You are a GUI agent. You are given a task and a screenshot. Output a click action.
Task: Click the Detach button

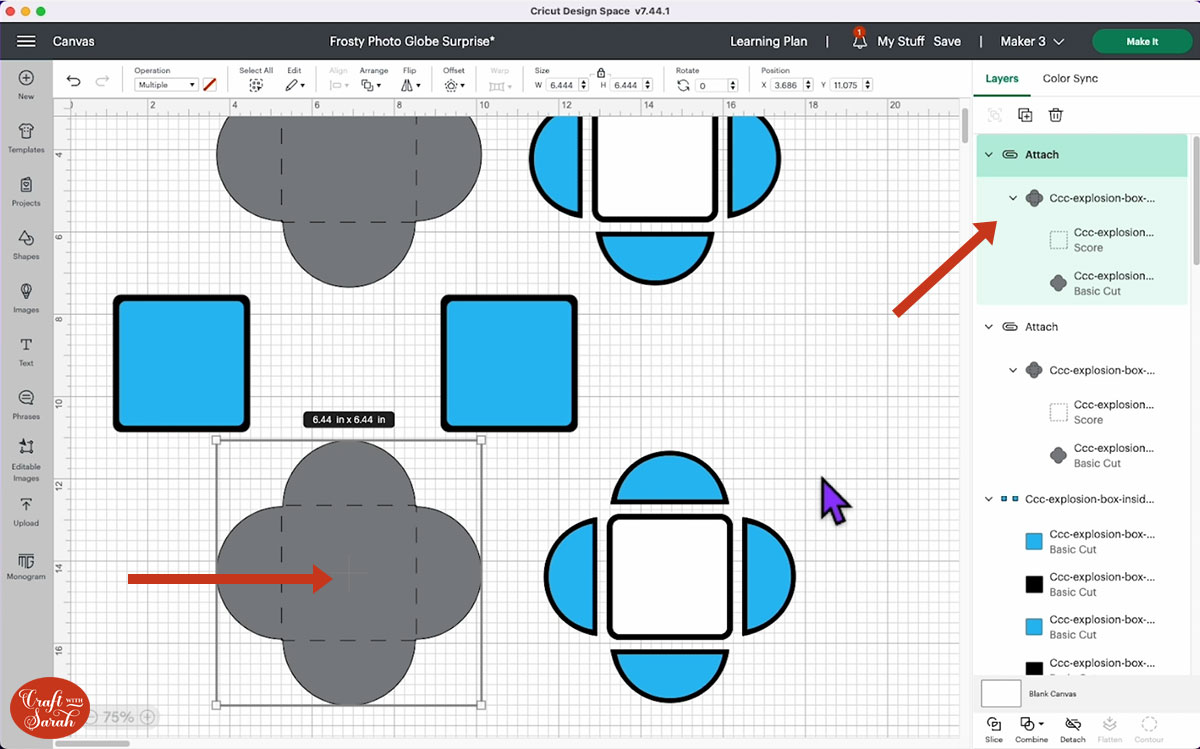point(1072,727)
